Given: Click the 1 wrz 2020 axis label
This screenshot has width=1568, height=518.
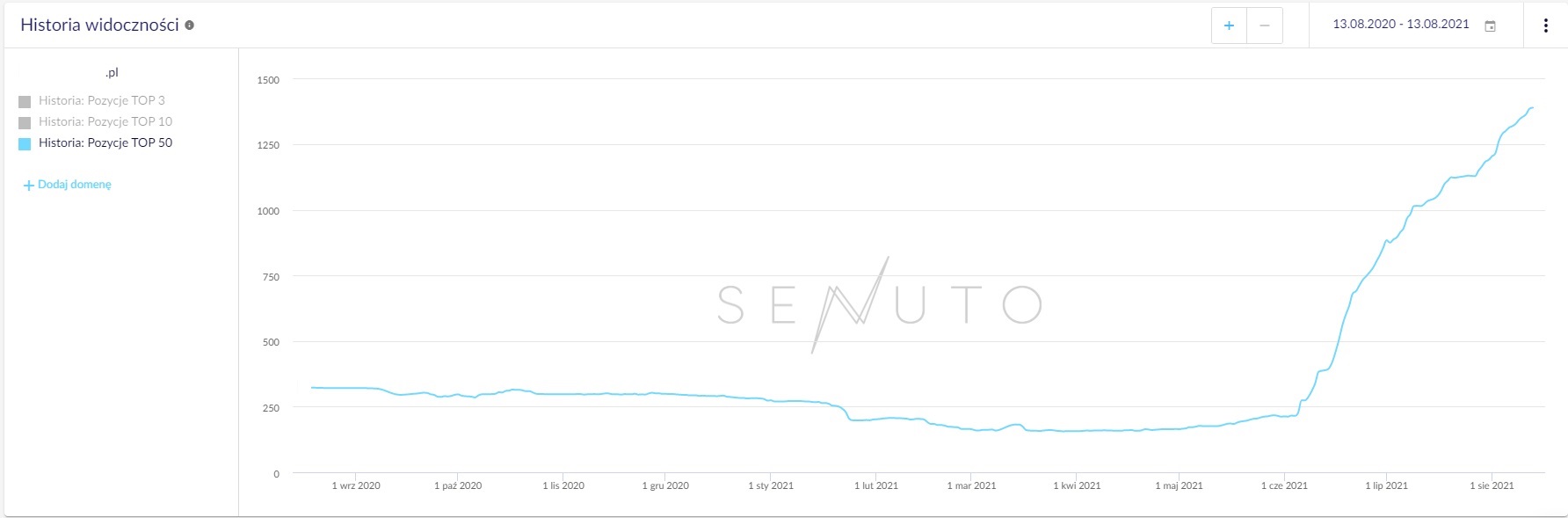Looking at the screenshot, I should click(x=356, y=485).
